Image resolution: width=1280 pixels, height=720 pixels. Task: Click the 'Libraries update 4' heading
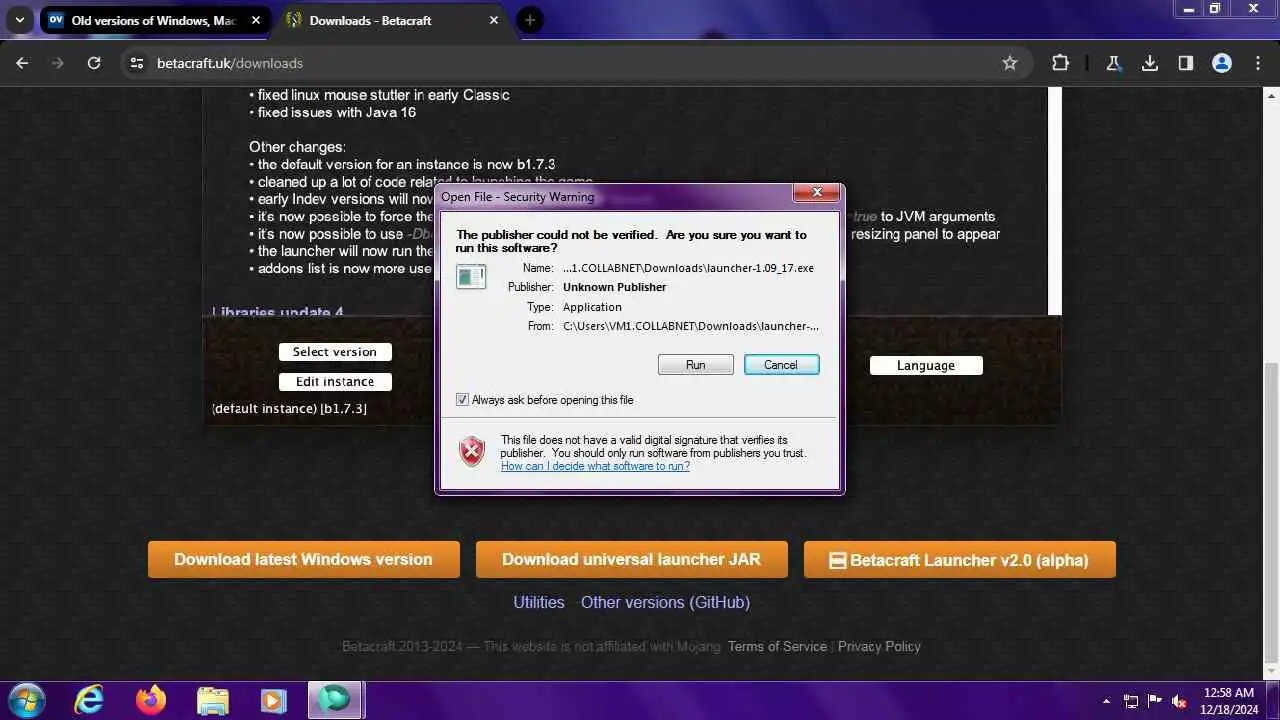click(278, 312)
